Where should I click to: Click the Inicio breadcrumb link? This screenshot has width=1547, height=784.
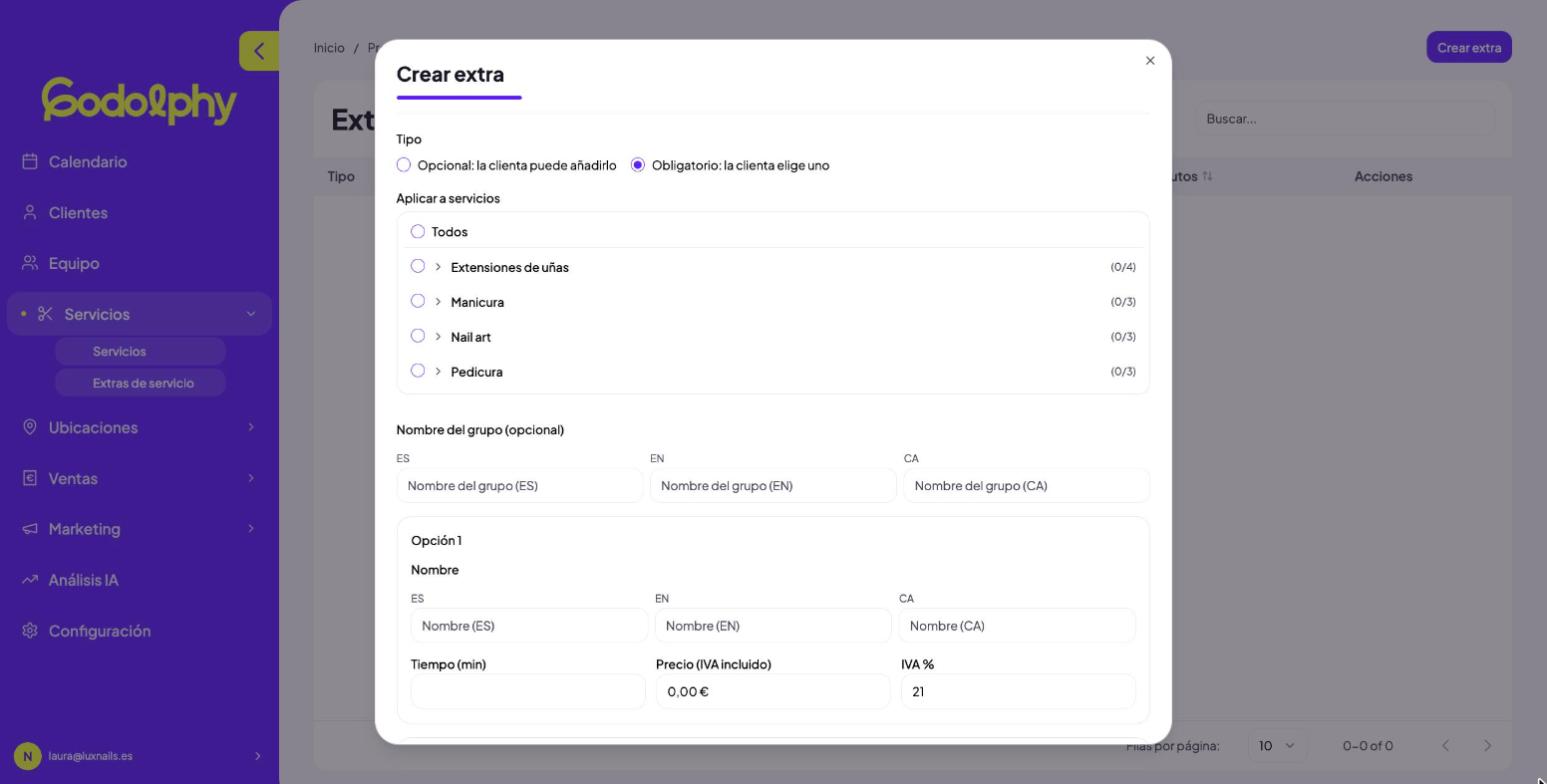coord(329,48)
